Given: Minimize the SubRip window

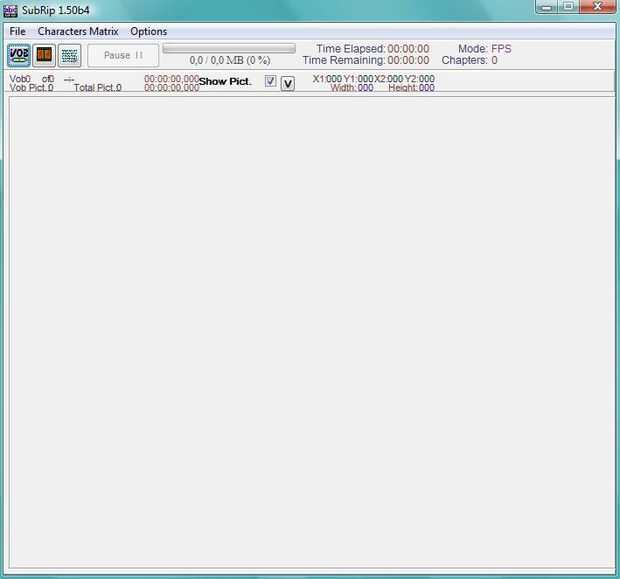Looking at the screenshot, I should tap(547, 7).
